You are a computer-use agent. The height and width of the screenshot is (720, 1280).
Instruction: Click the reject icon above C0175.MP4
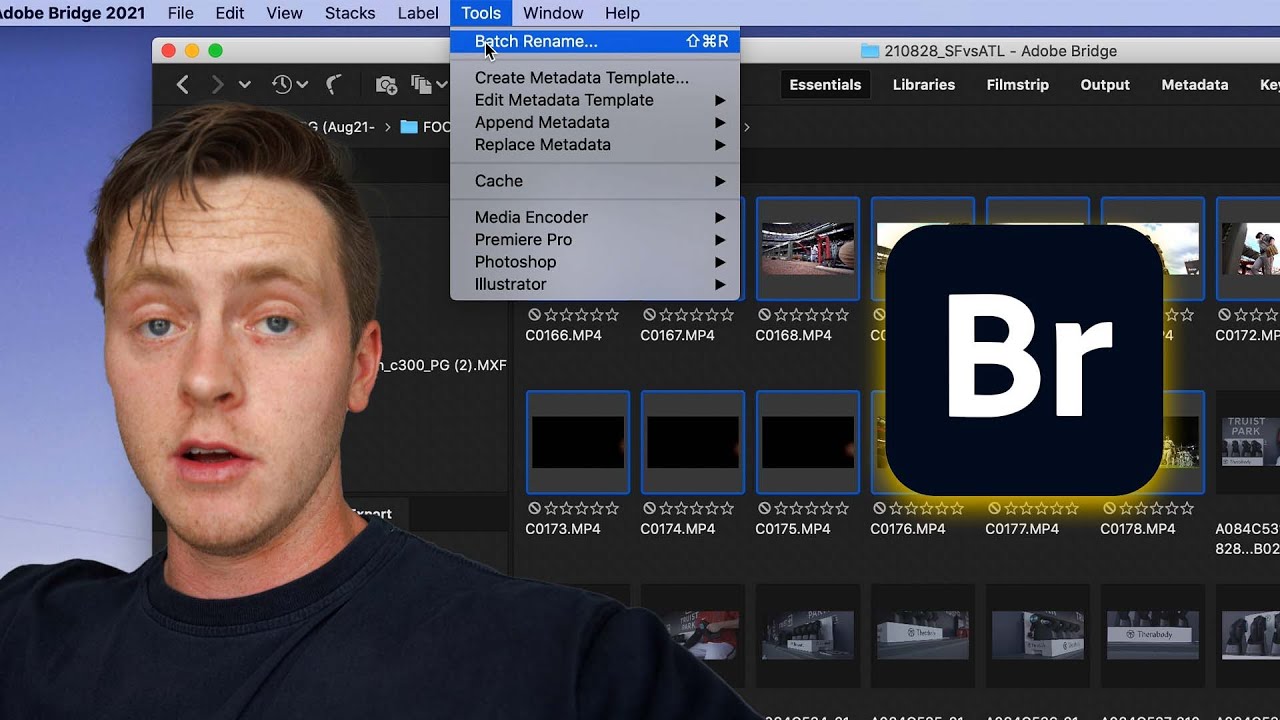764,508
